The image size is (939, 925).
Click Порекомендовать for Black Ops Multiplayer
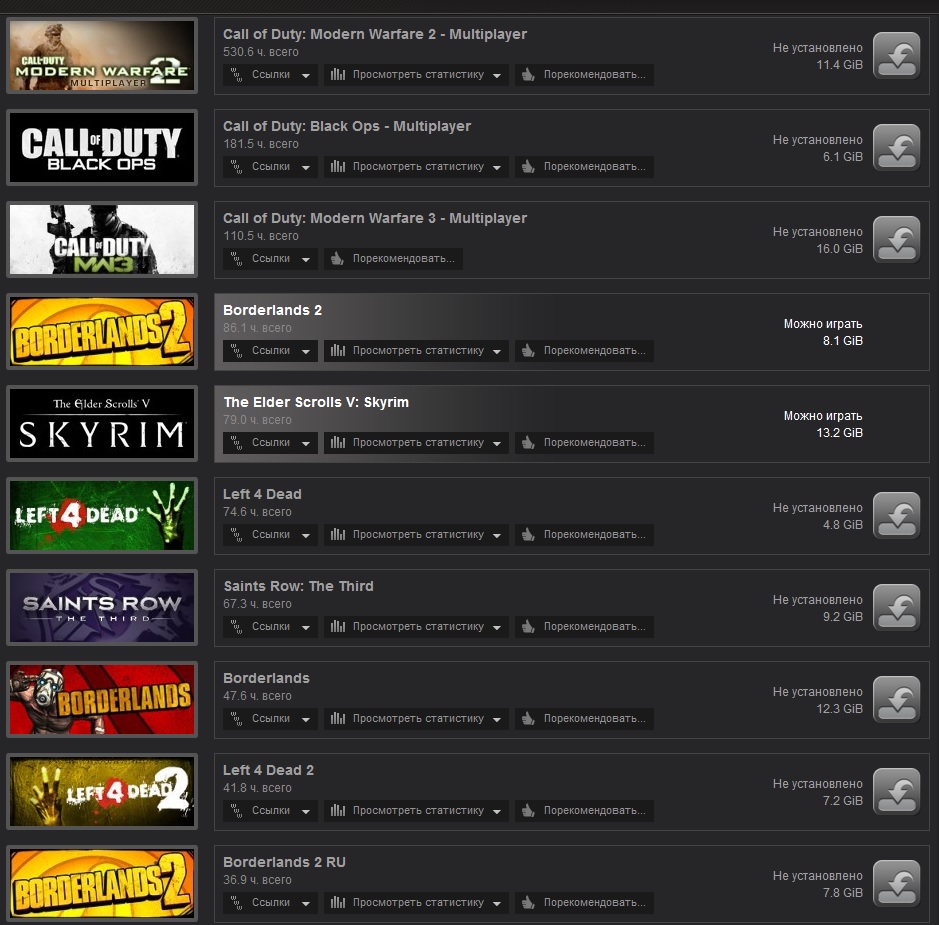click(584, 167)
